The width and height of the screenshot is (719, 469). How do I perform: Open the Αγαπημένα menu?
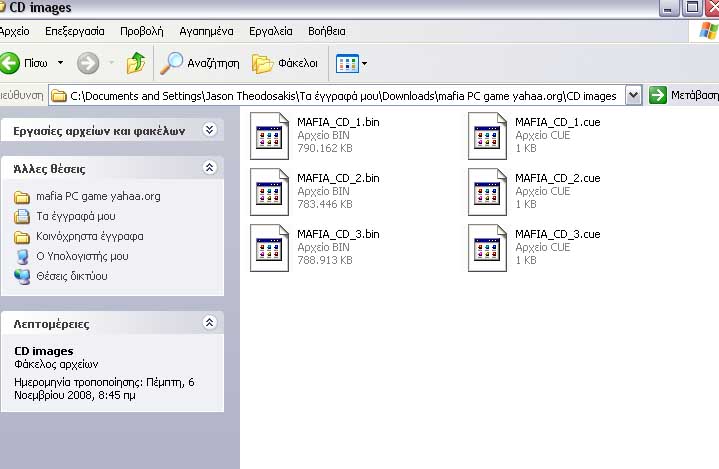[x=195, y=31]
